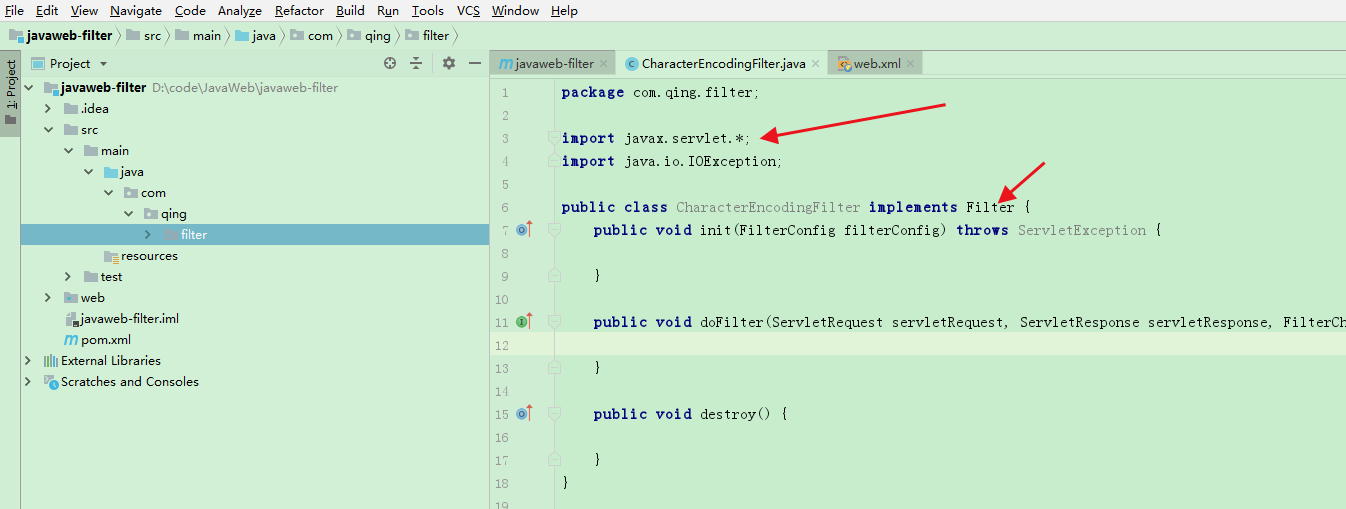
Task: Open the Navigate menu
Action: pos(136,11)
